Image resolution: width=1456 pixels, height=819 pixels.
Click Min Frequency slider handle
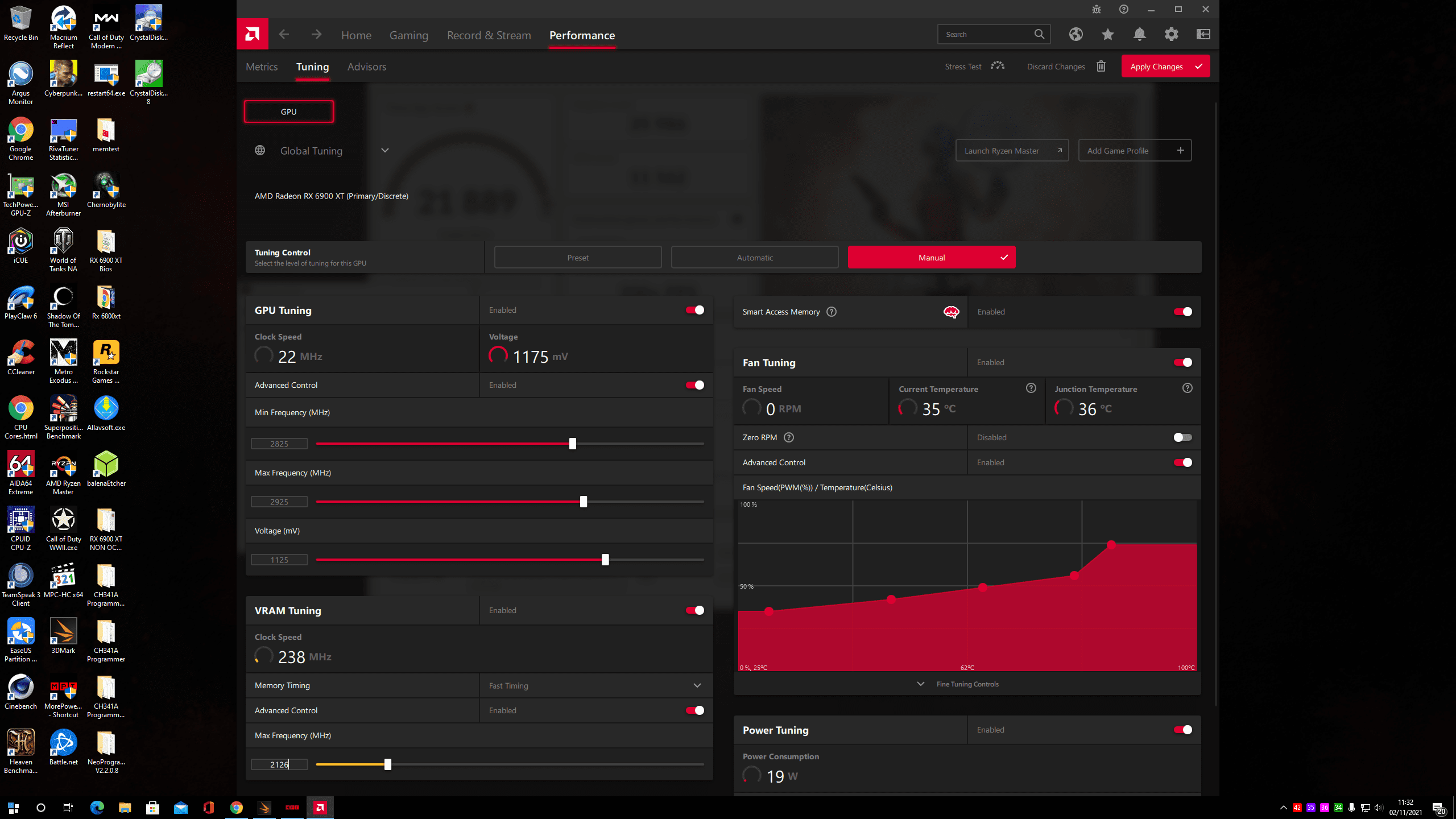572,444
